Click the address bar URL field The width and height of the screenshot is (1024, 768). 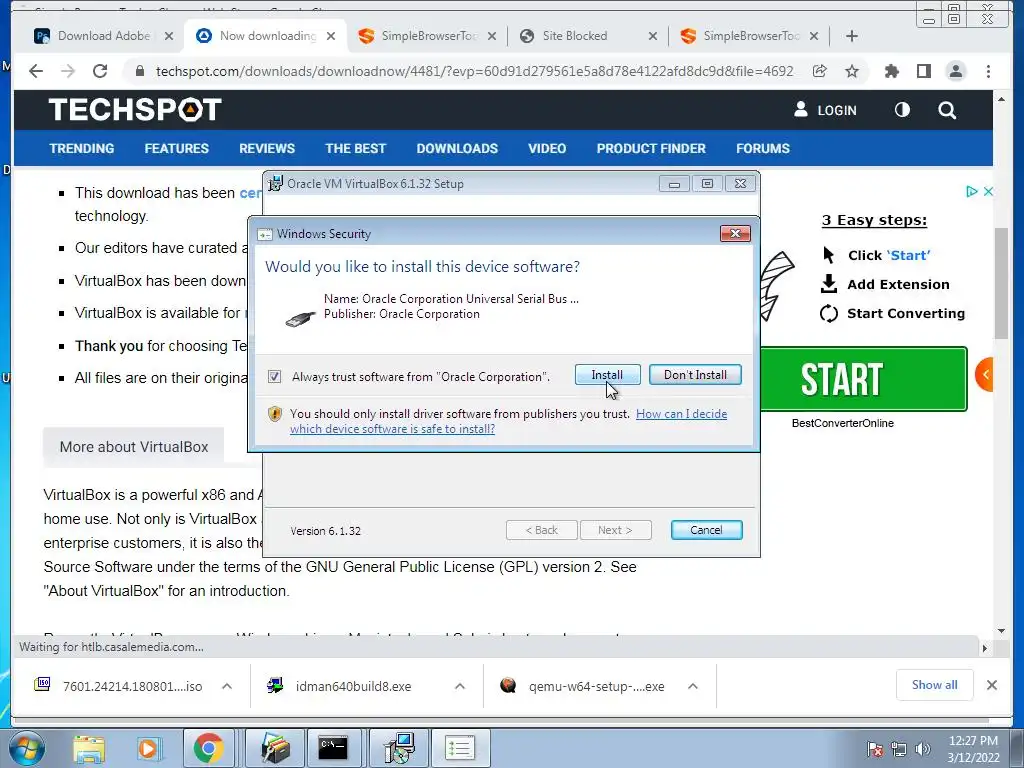[x=475, y=71]
